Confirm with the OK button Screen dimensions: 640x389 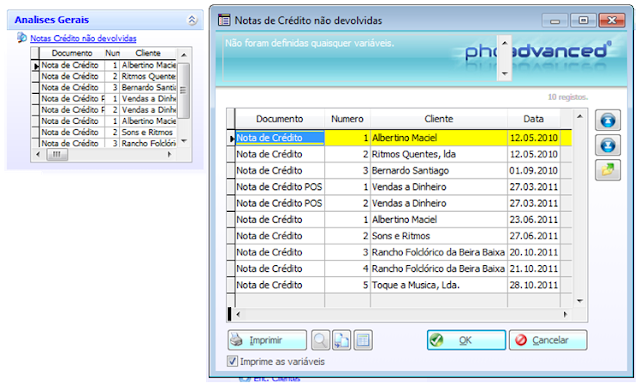(466, 340)
